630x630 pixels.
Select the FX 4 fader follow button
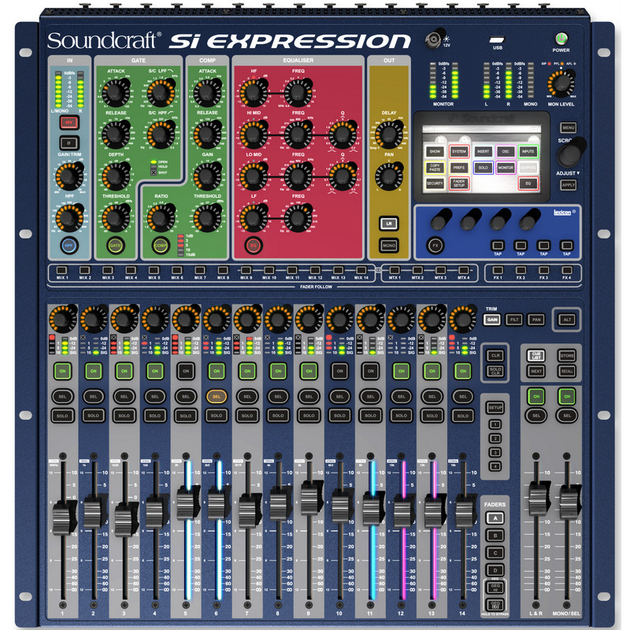(567, 270)
